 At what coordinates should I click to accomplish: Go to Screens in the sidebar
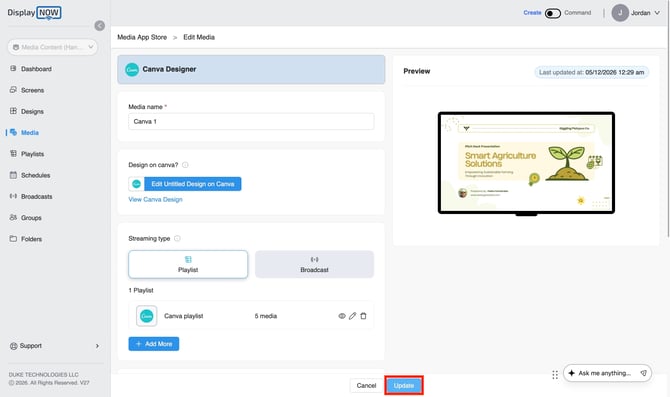click(32, 90)
